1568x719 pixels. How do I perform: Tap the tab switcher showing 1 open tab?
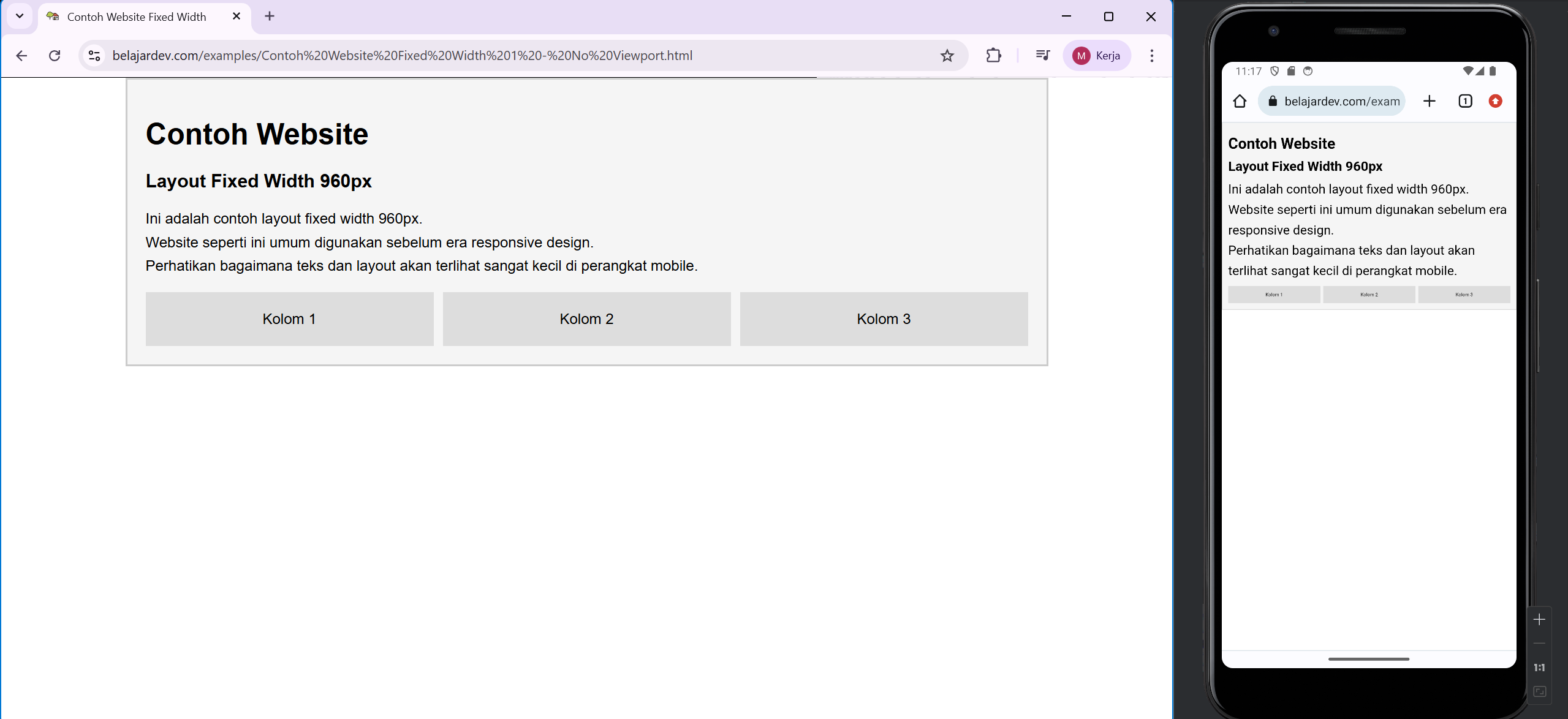point(1464,101)
